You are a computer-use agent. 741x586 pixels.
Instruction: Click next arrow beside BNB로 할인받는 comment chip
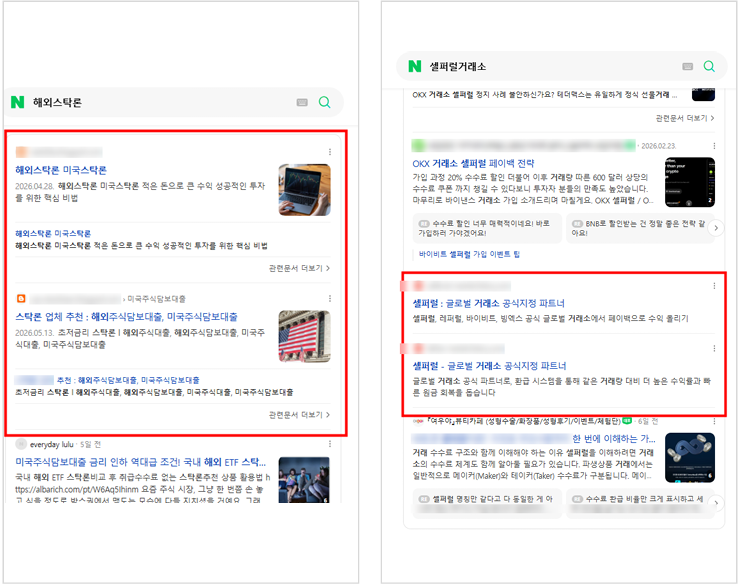tap(716, 228)
